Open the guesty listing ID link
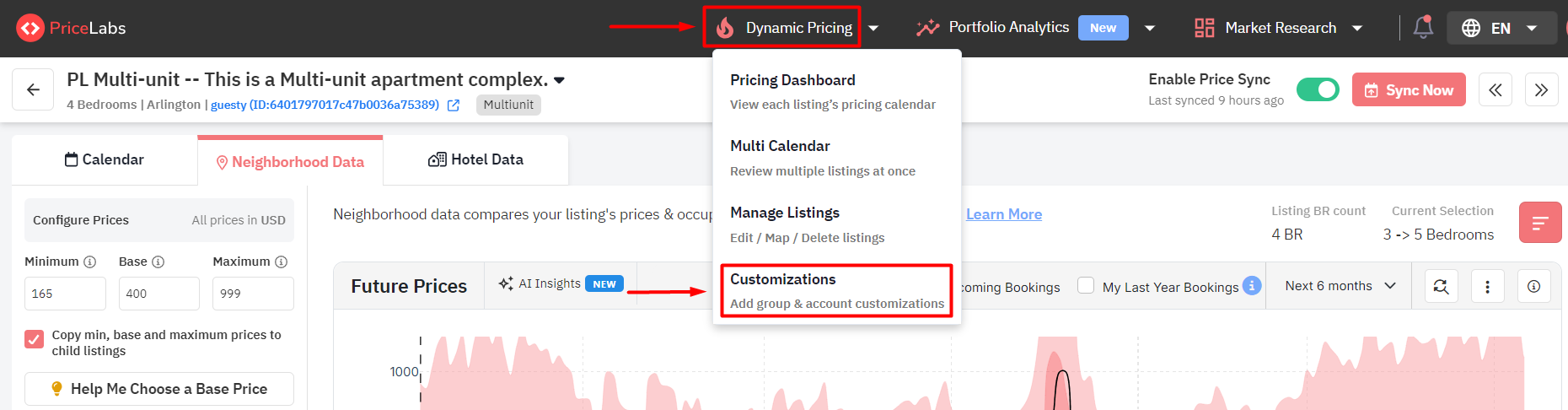Image resolution: width=1568 pixels, height=410 pixels. (325, 105)
